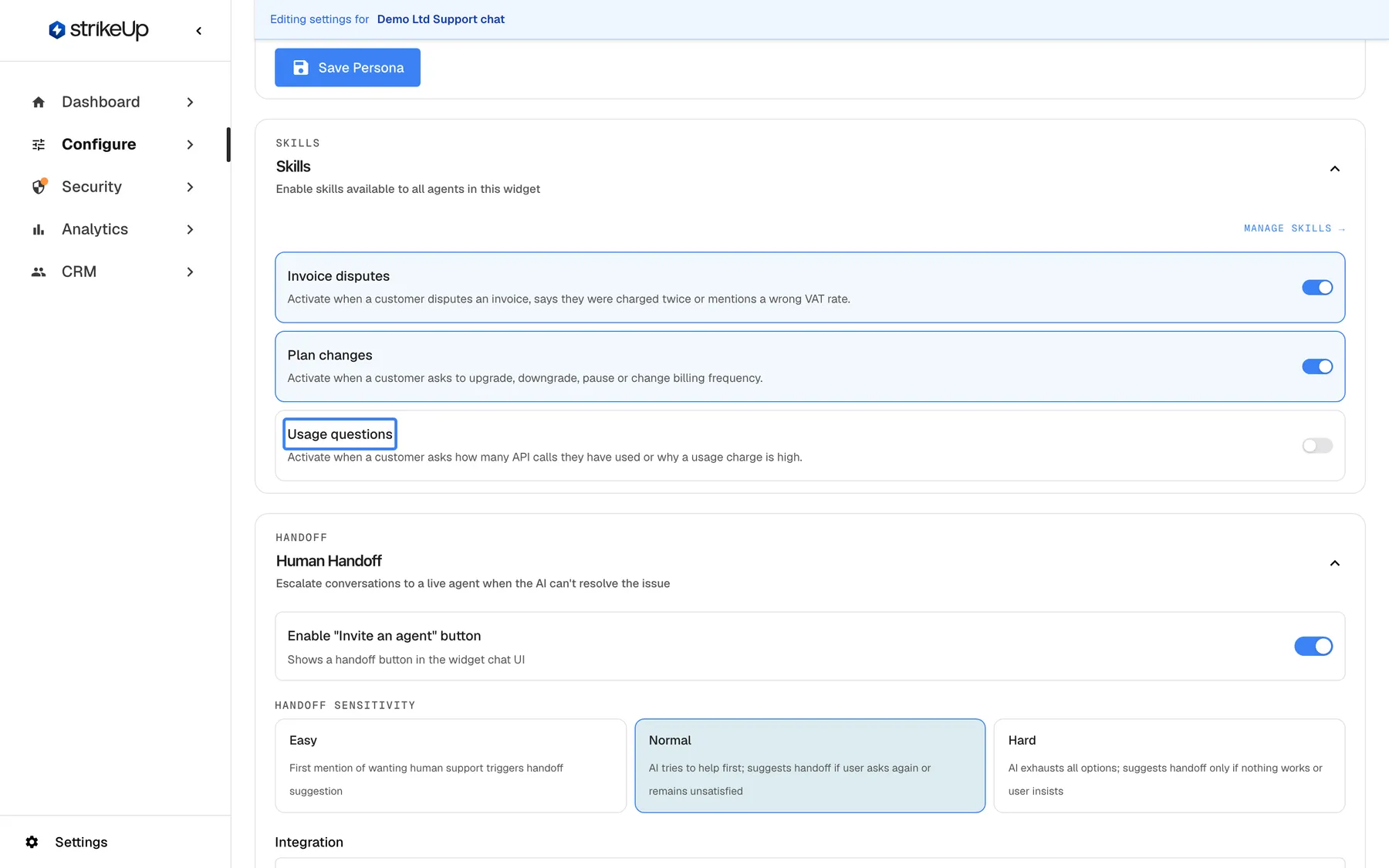1389x868 pixels.
Task: Select Easy handoff sensitivity
Action: (451, 765)
